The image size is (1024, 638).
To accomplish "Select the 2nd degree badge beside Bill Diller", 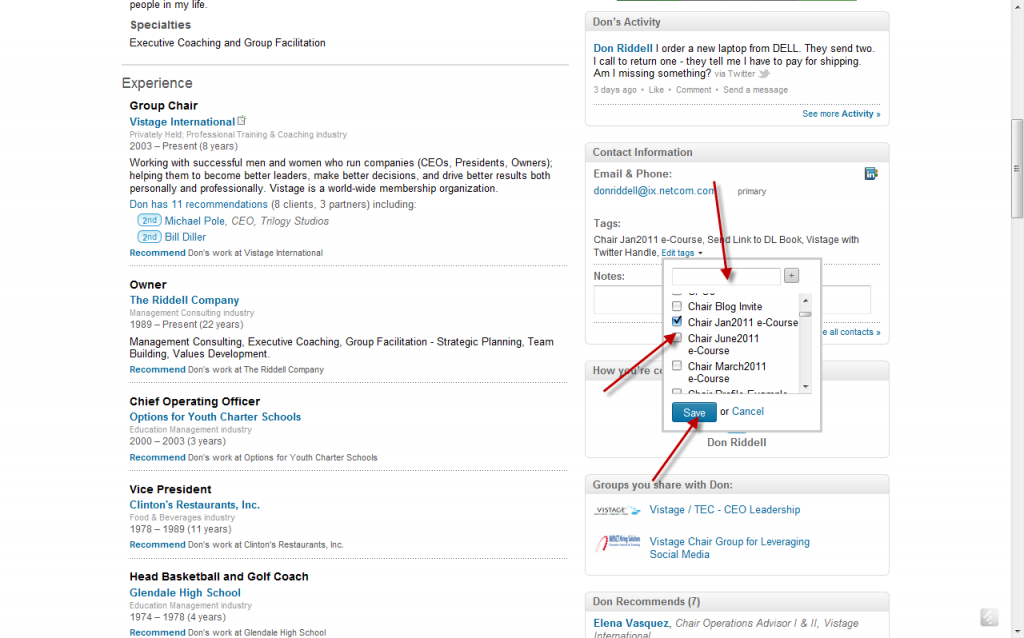I will [149, 236].
